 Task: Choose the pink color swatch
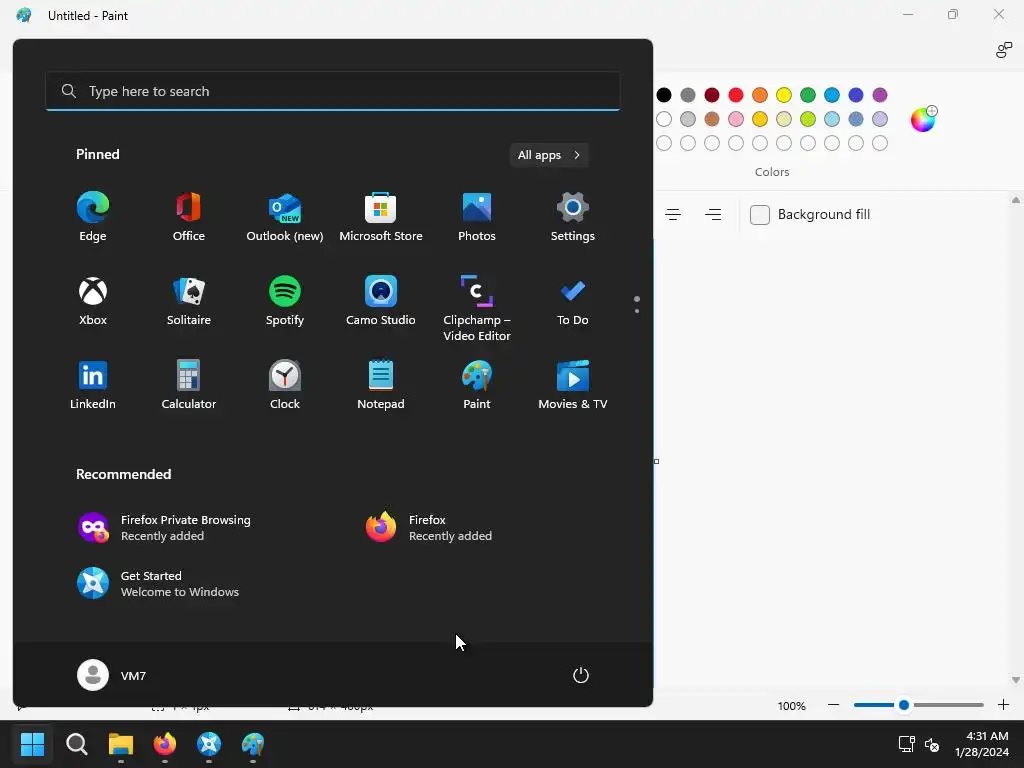(736, 119)
